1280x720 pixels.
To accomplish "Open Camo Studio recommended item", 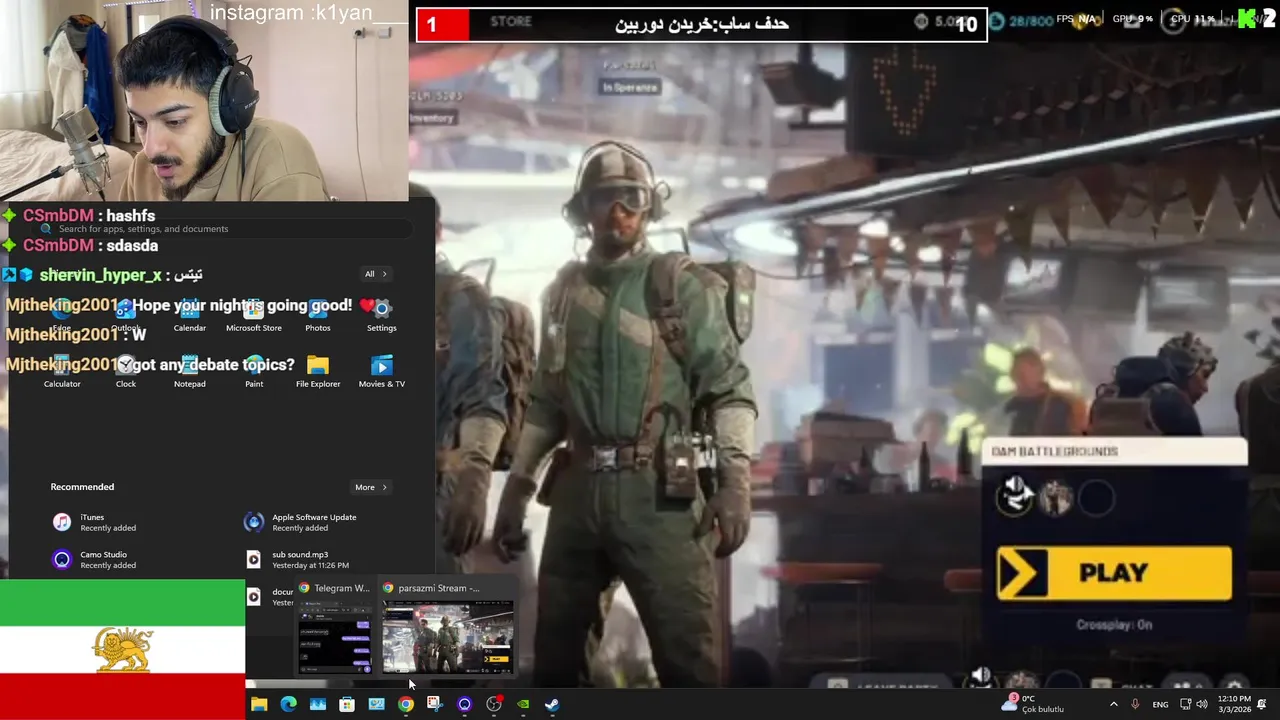I will (x=94, y=559).
